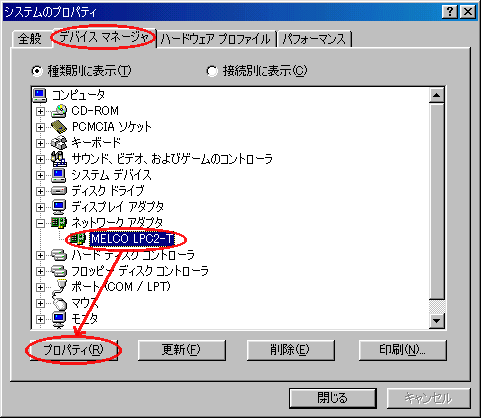Viewport: 481px width, 418px height.
Task: Open the ハードウェア プロファイル tab
Action: tap(216, 39)
